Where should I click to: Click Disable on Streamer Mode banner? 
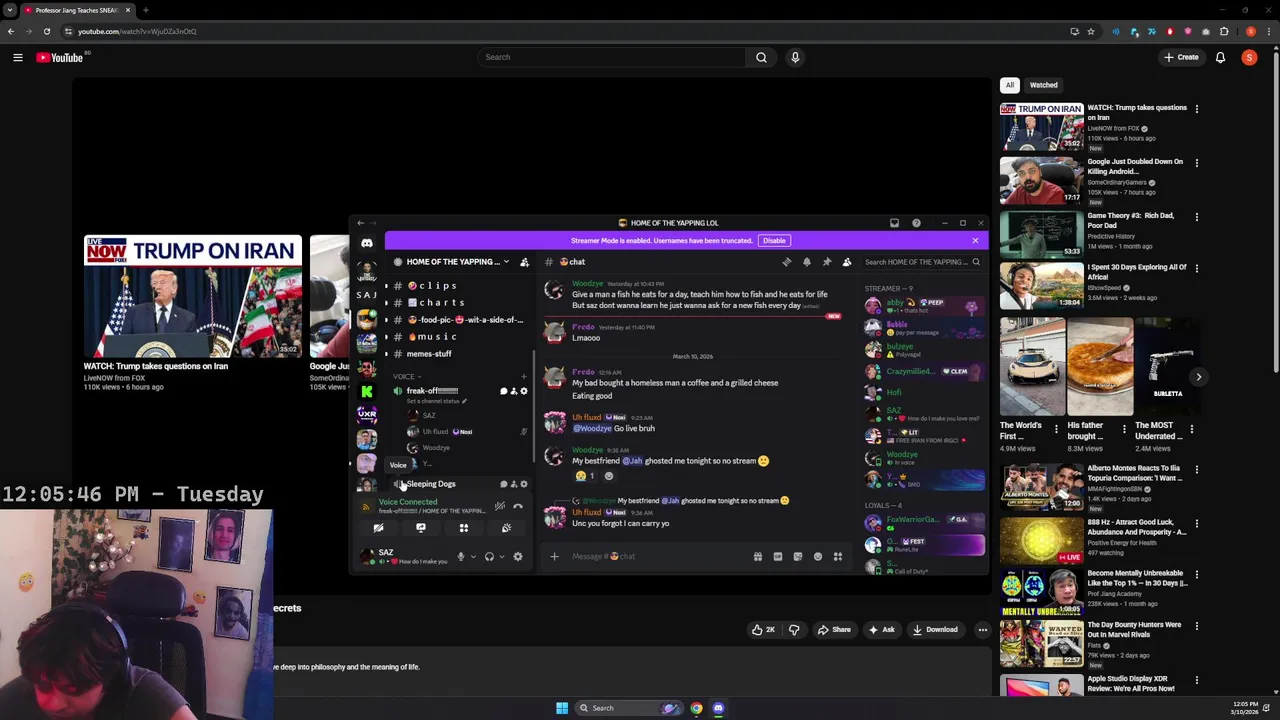(x=774, y=241)
